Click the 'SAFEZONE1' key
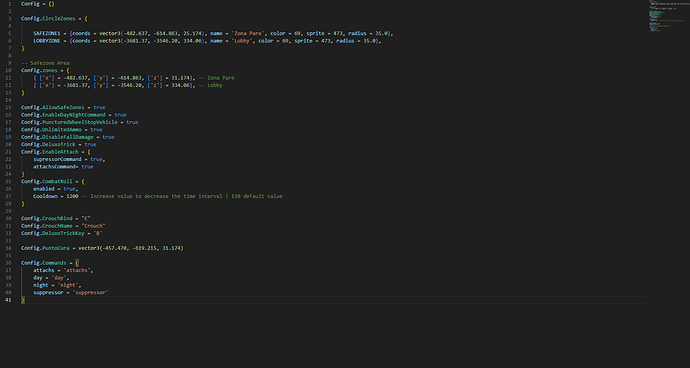The height and width of the screenshot is (368, 690). [x=47, y=33]
